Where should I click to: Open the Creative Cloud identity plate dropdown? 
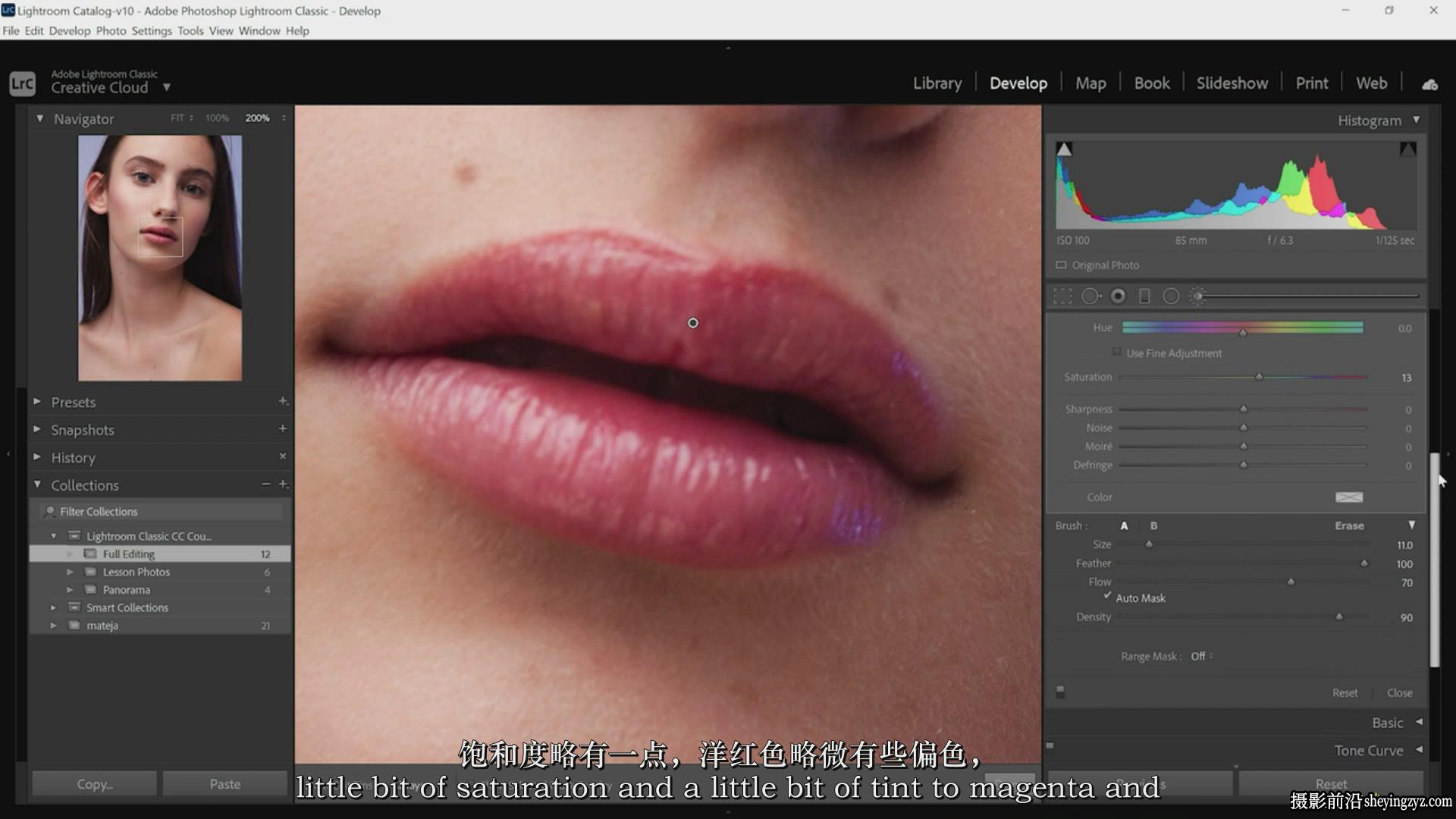tap(166, 87)
